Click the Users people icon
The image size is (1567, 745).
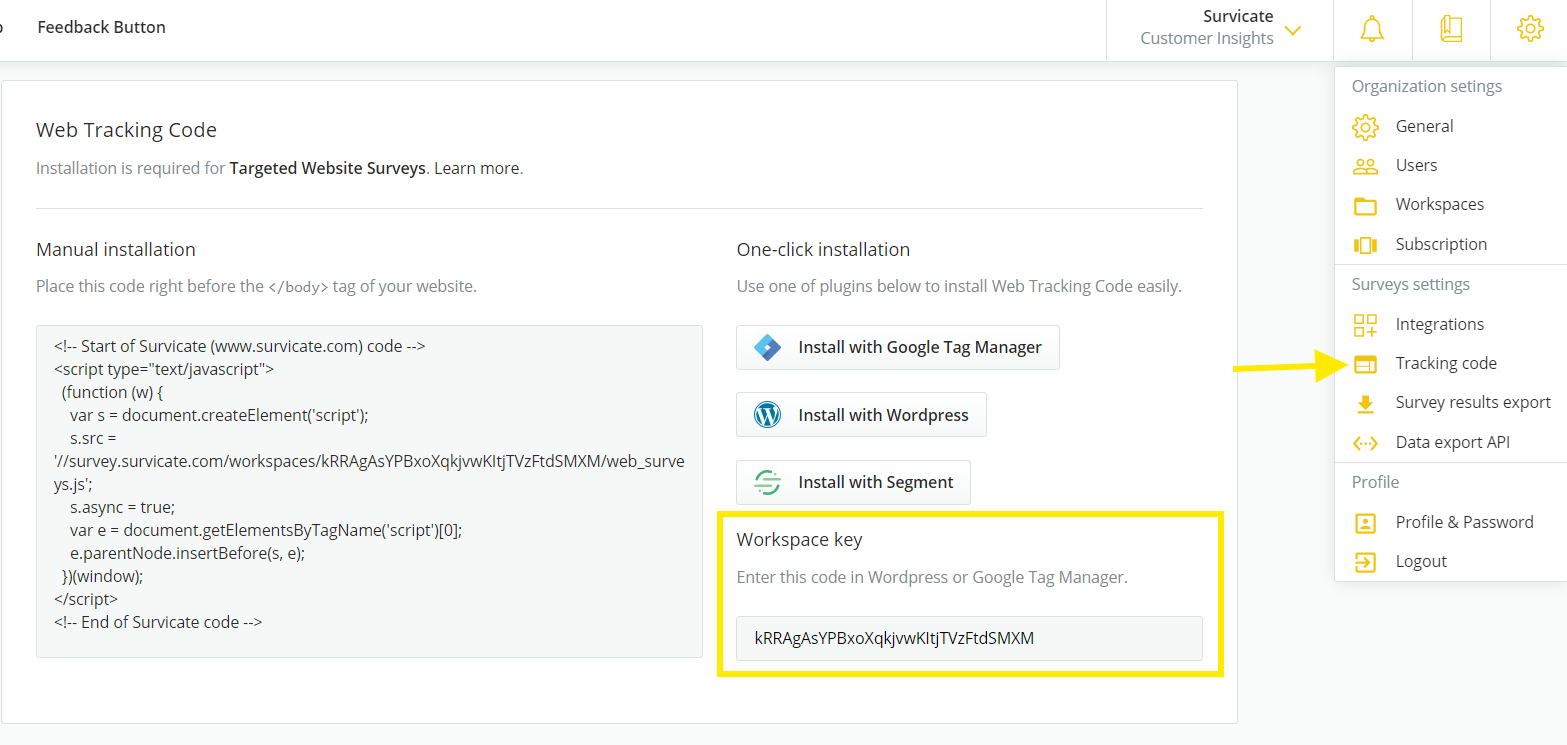1365,166
